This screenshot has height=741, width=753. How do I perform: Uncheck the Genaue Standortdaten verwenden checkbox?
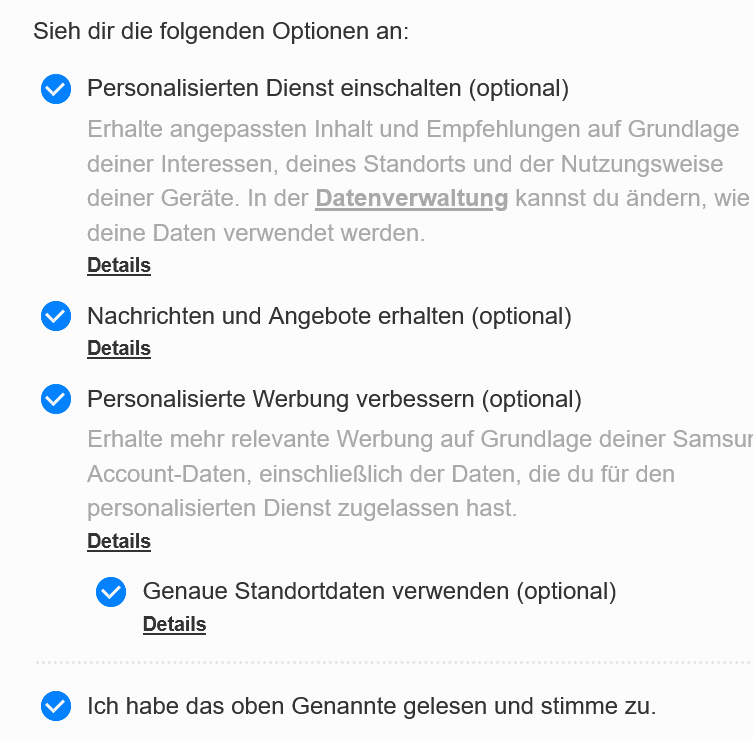(x=111, y=592)
